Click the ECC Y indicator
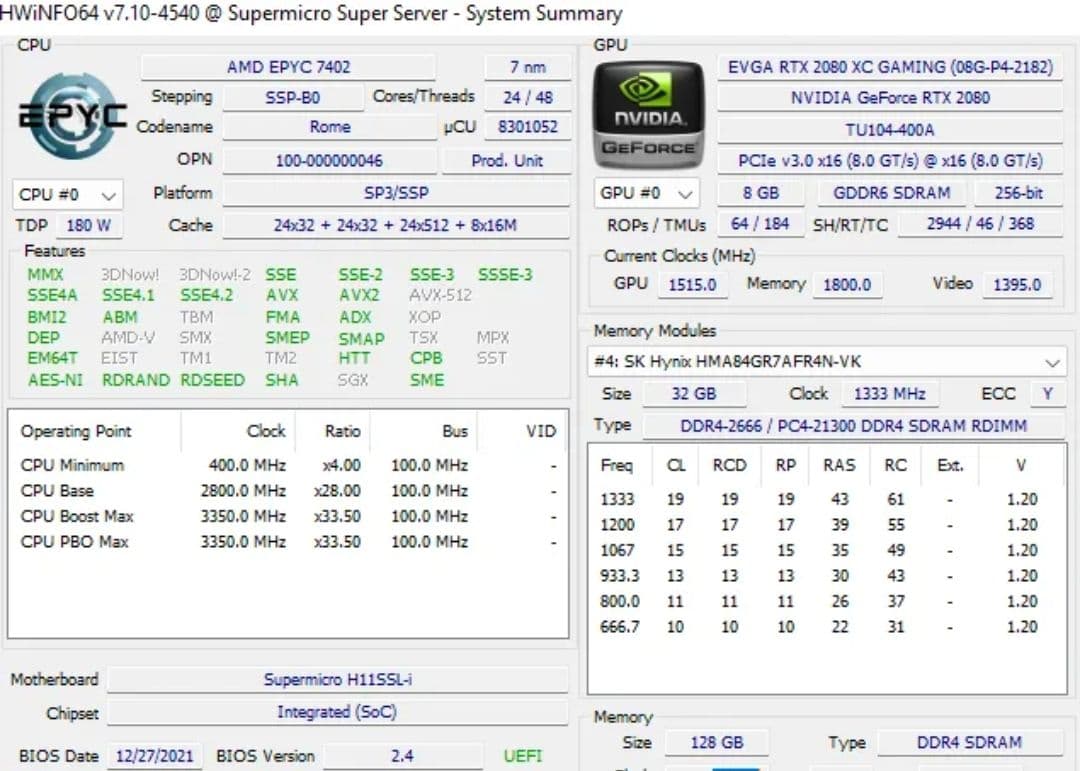Image resolution: width=1080 pixels, height=771 pixels. click(x=1047, y=394)
